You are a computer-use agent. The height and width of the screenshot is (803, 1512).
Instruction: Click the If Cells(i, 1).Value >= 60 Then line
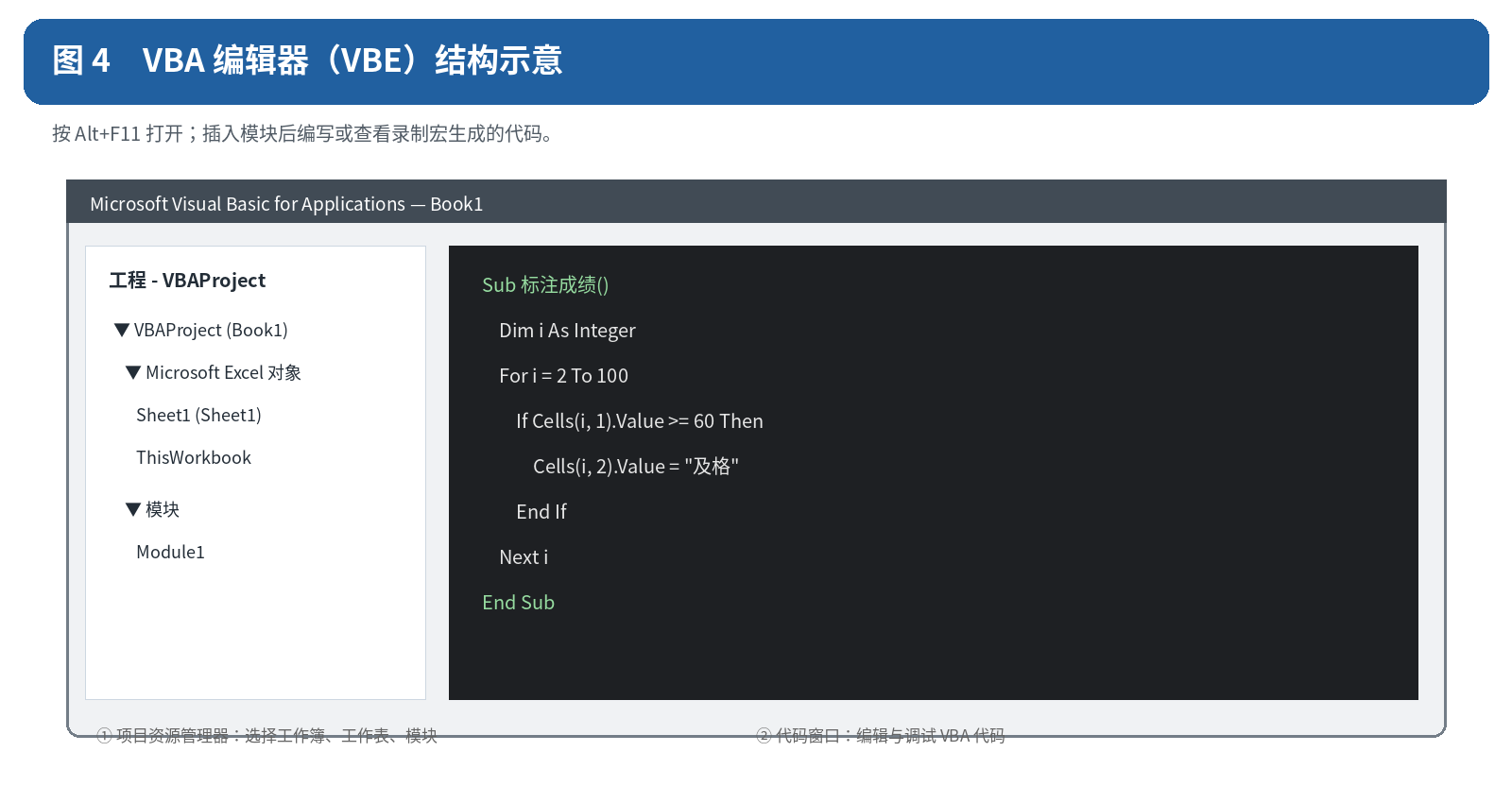(x=640, y=420)
